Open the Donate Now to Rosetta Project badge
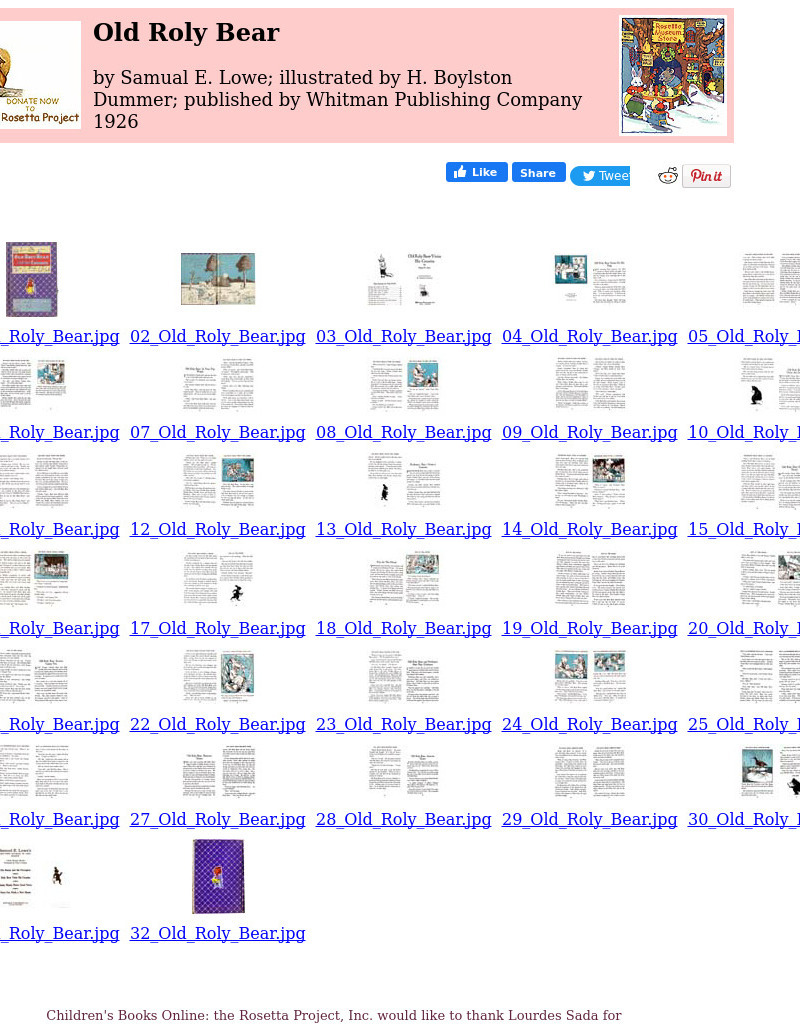This screenshot has width=800, height=1024. coord(40,74)
